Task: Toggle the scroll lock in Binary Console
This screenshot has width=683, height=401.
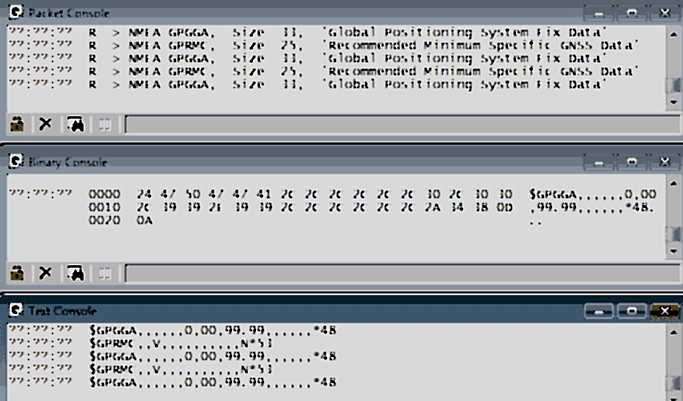Action: point(17,272)
